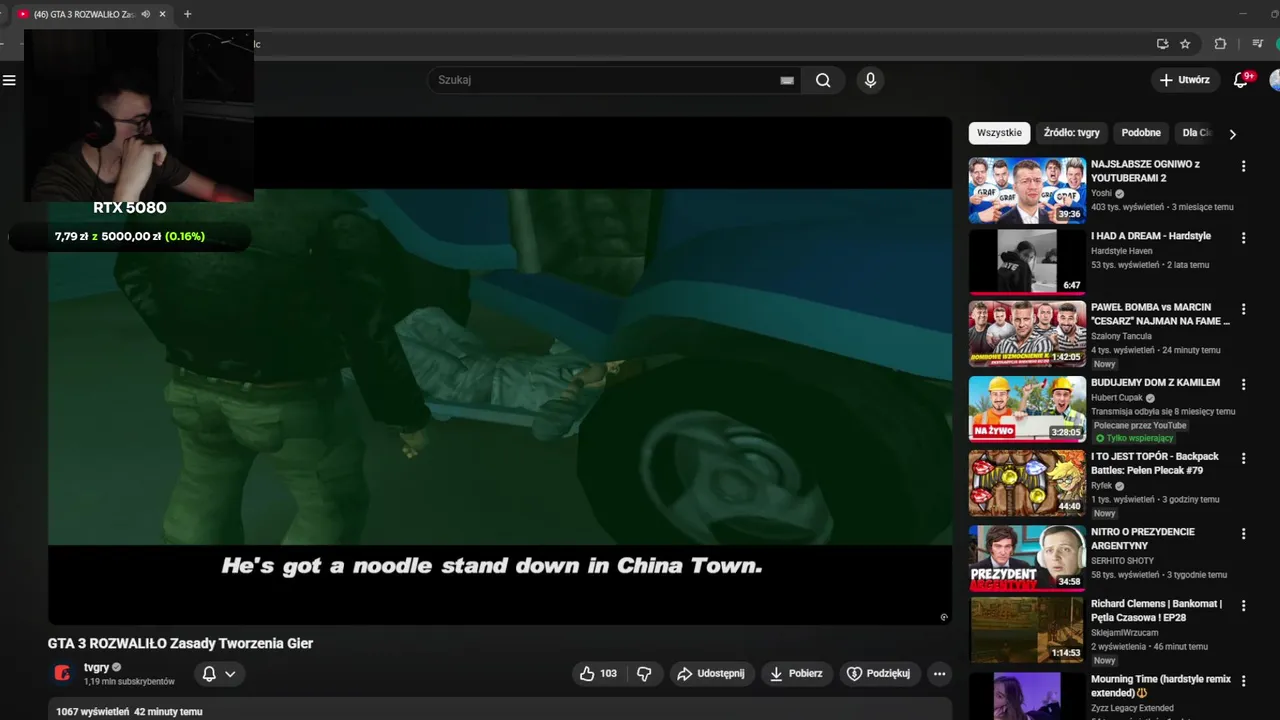
Task: Open on-screen keyboard icon in search box
Action: click(x=787, y=80)
